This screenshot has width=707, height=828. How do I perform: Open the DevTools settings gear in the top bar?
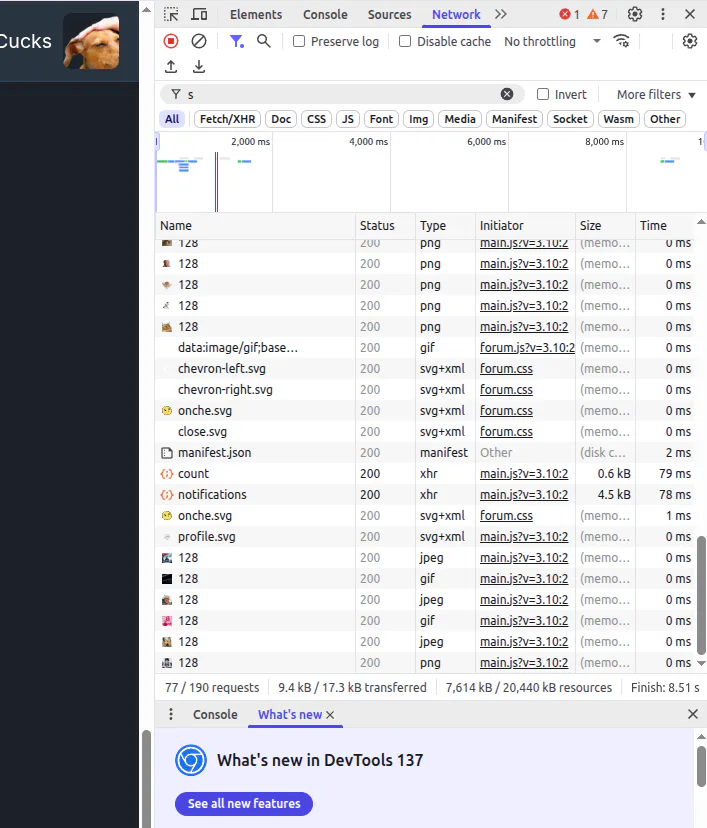click(635, 14)
